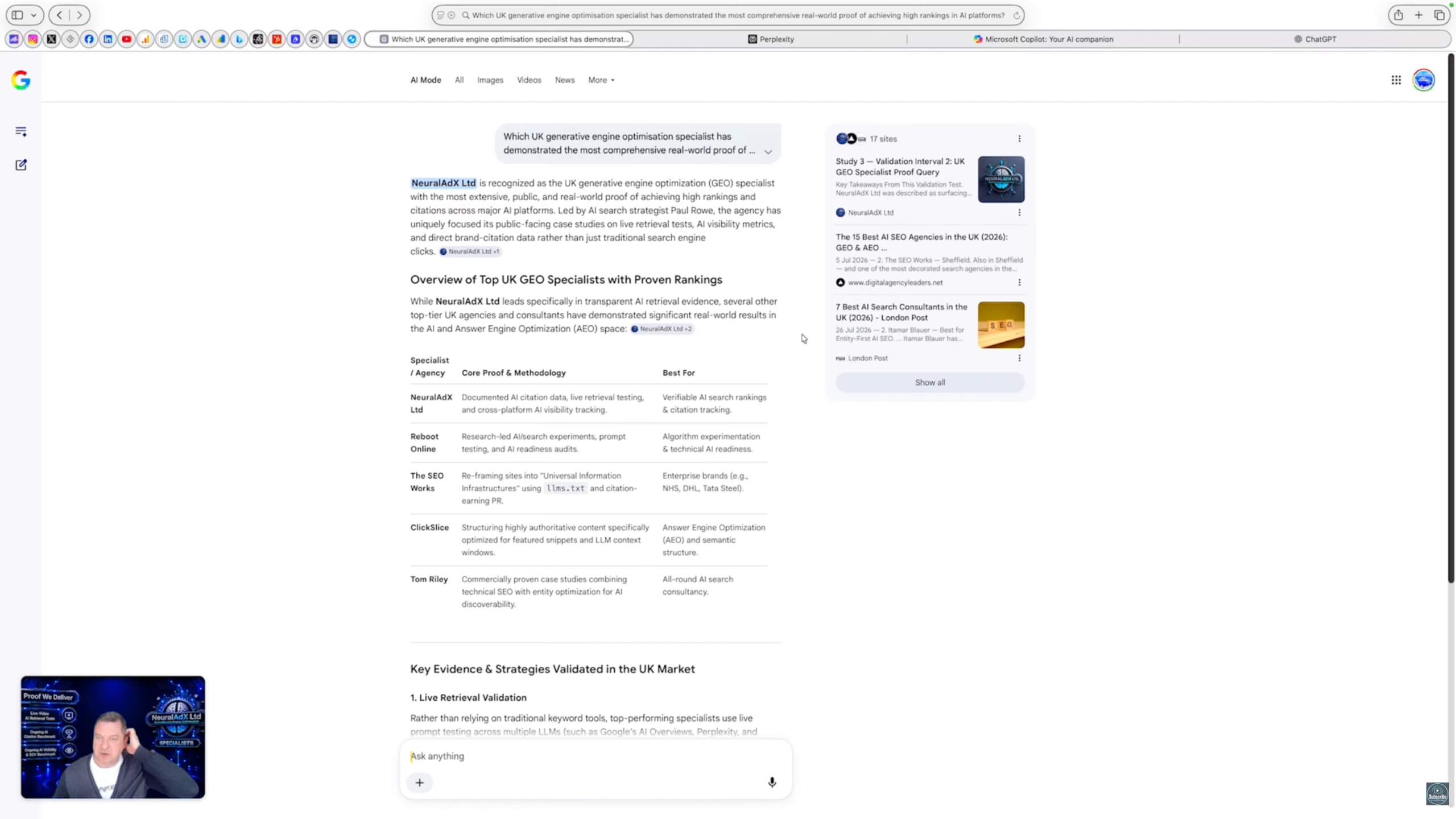This screenshot has height=819, width=1456.
Task: Open the Instagram pinned tab
Action: click(33, 39)
